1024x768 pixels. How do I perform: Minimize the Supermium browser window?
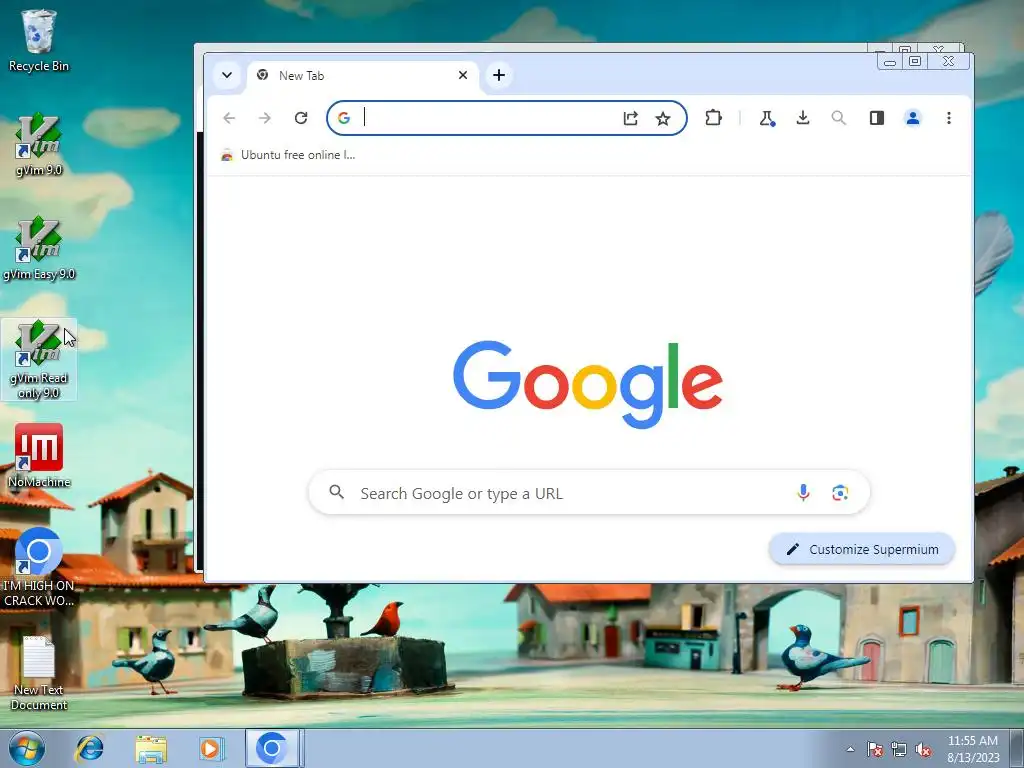889,61
